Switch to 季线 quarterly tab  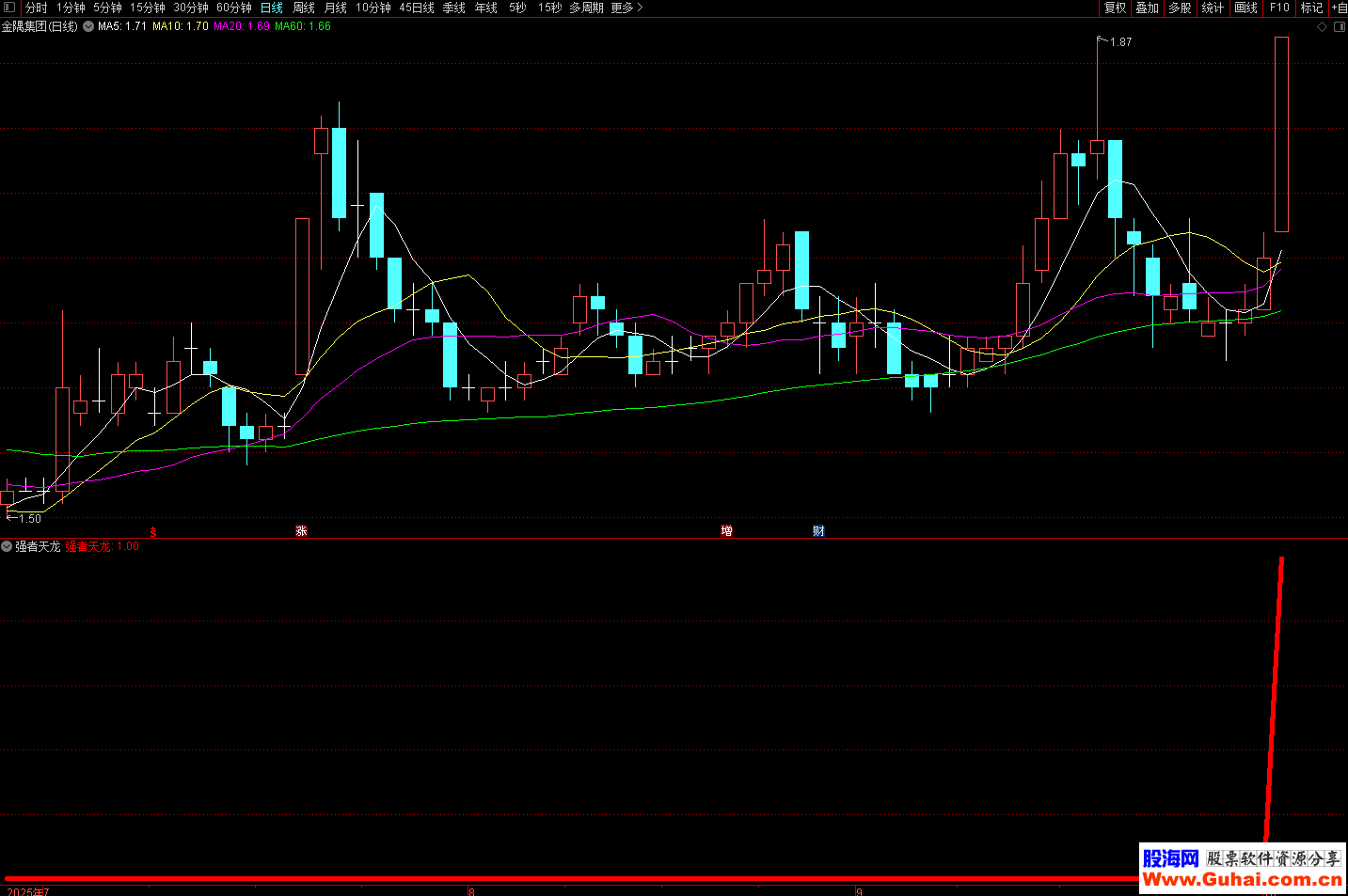(453, 8)
